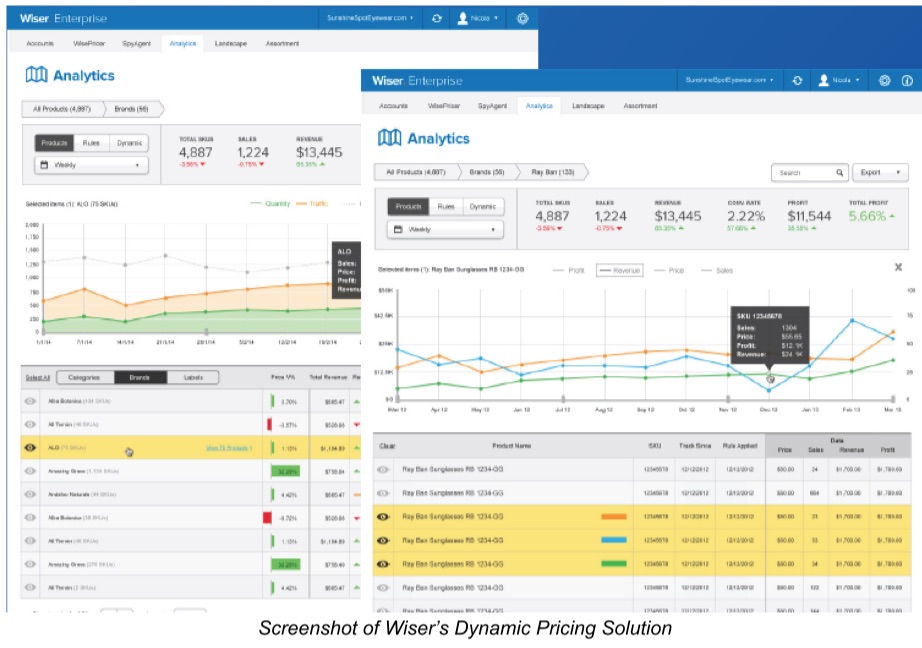The width and height of the screenshot is (922, 648).
Task: Select the Analytics tab in the back window
Action: (183, 44)
